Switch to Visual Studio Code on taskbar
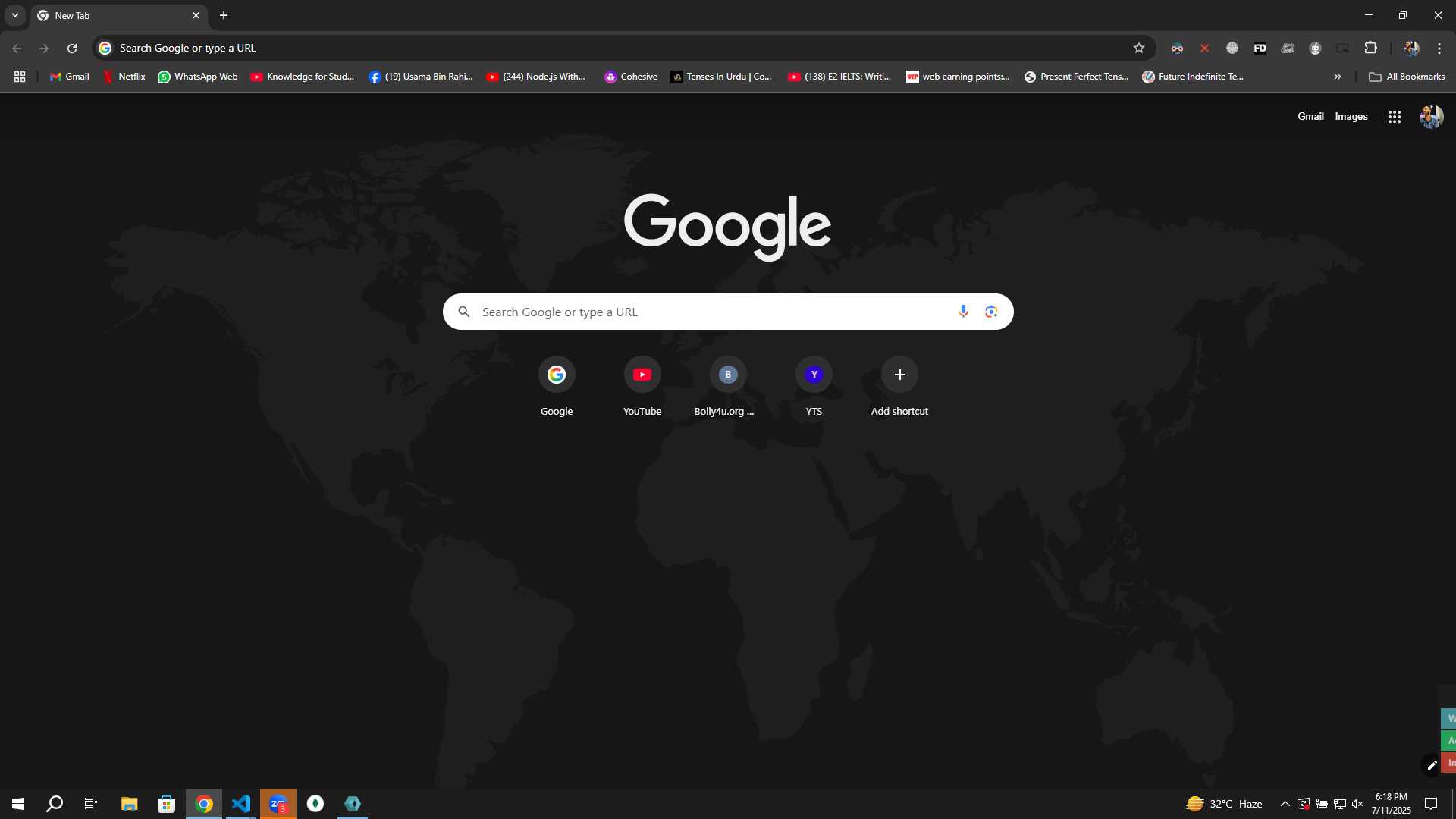Screen dimensions: 1456x819 tap(240, 804)
